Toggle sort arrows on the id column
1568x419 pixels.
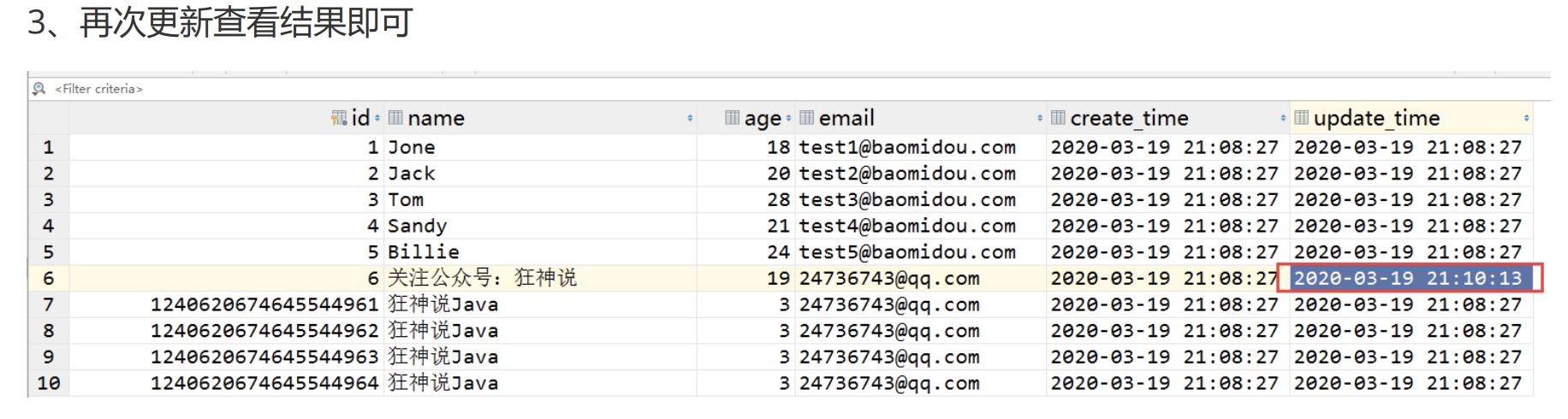point(377,118)
